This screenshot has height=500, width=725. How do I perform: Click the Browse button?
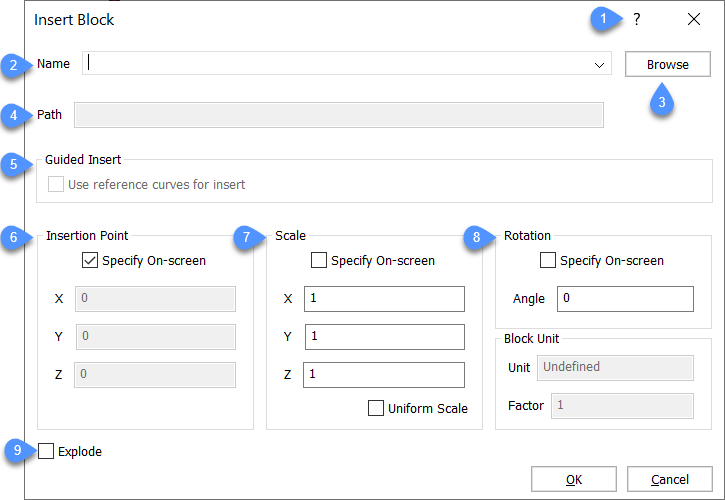(x=668, y=64)
